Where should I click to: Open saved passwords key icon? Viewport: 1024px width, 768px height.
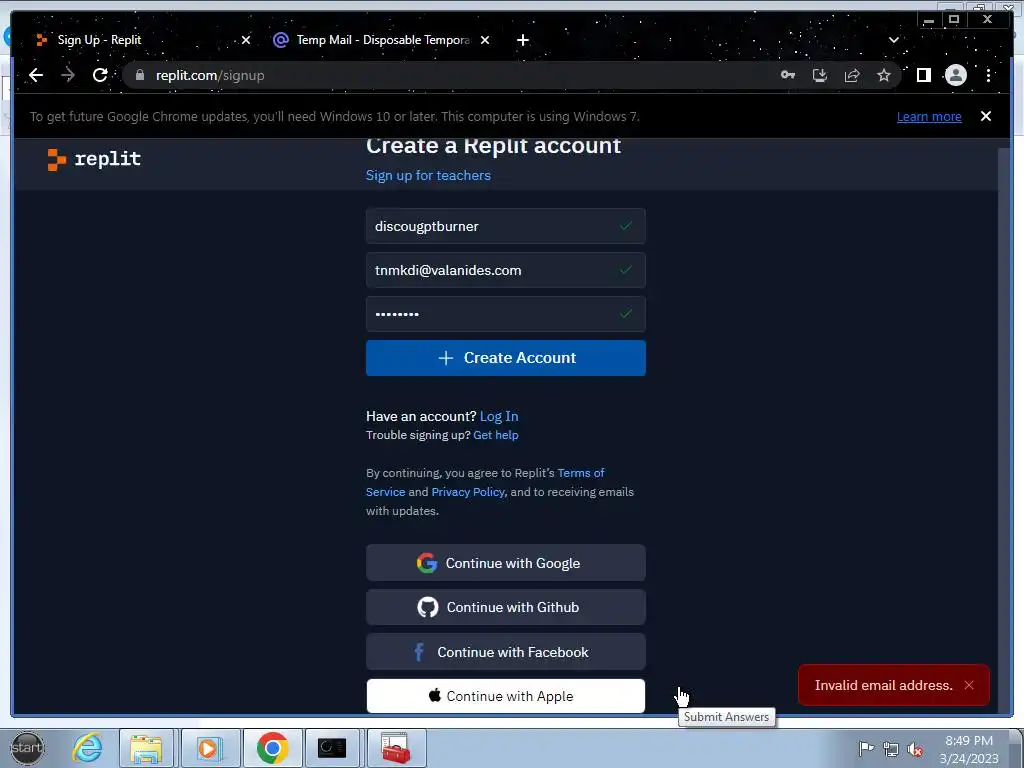pos(788,75)
